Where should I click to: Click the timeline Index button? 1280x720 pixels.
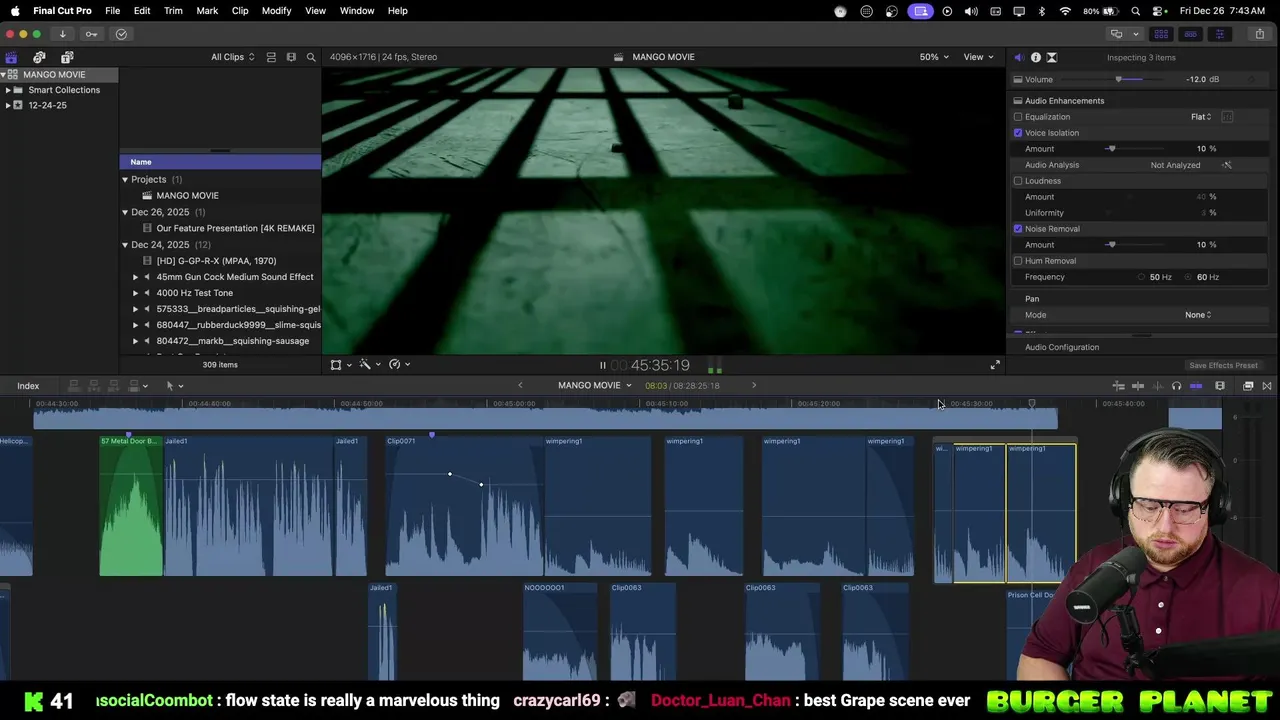click(28, 386)
